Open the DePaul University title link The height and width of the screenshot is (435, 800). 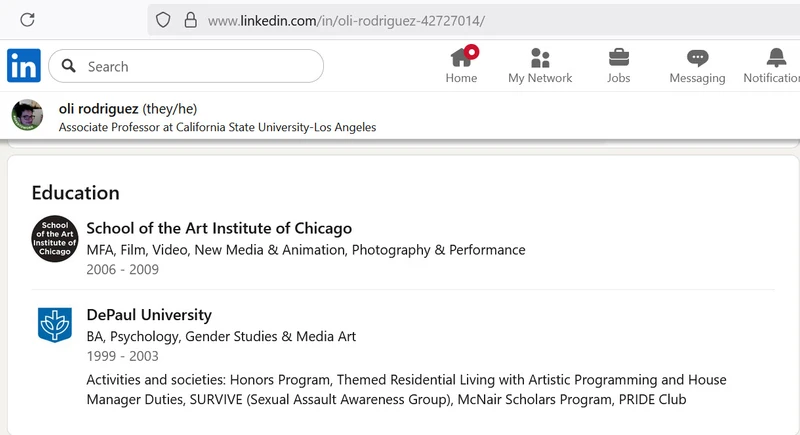(149, 315)
